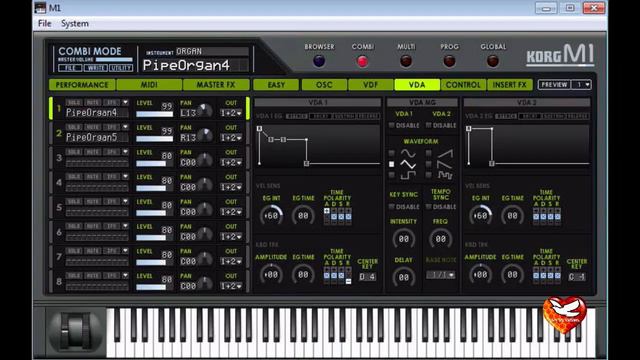Click the PAN knob of timbre 8
This screenshot has height=360, width=640.
(x=205, y=283)
